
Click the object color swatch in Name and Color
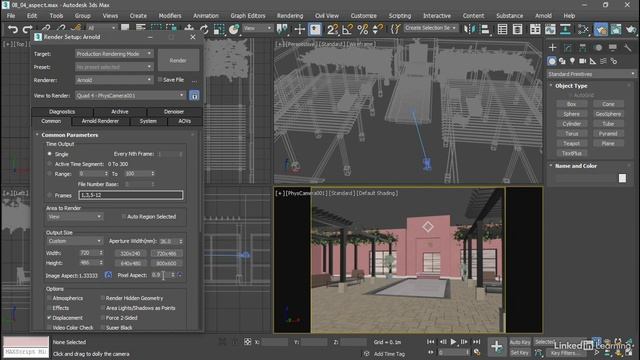tap(622, 178)
